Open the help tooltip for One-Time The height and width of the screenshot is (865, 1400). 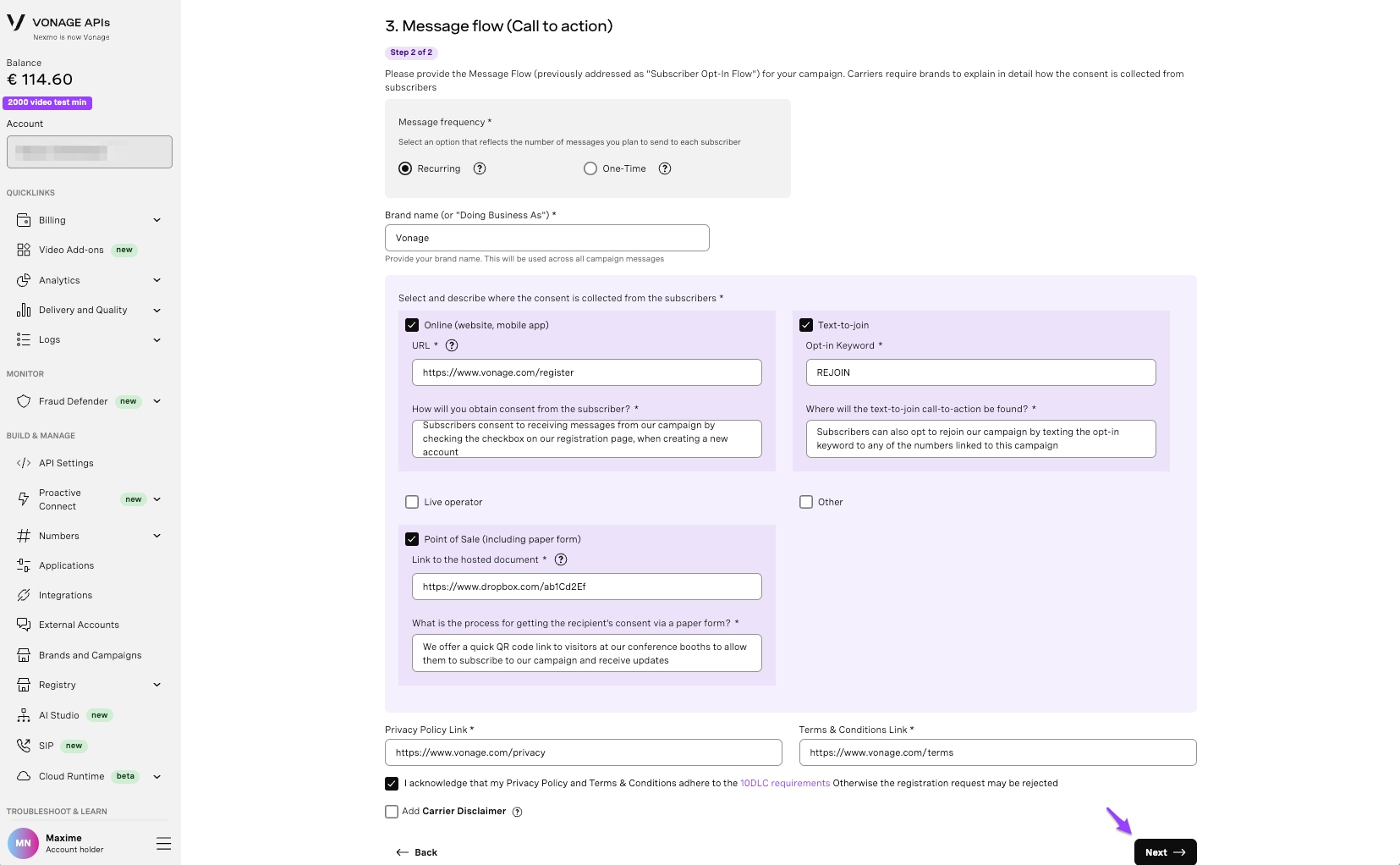click(x=665, y=168)
